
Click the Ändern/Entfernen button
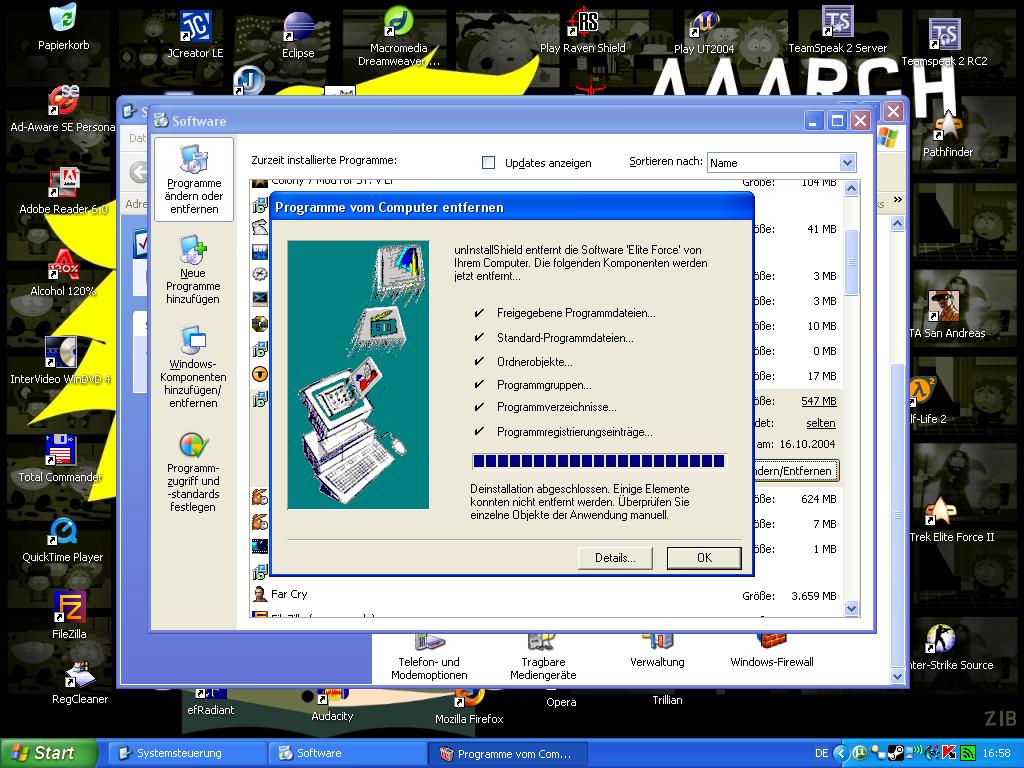(x=795, y=471)
